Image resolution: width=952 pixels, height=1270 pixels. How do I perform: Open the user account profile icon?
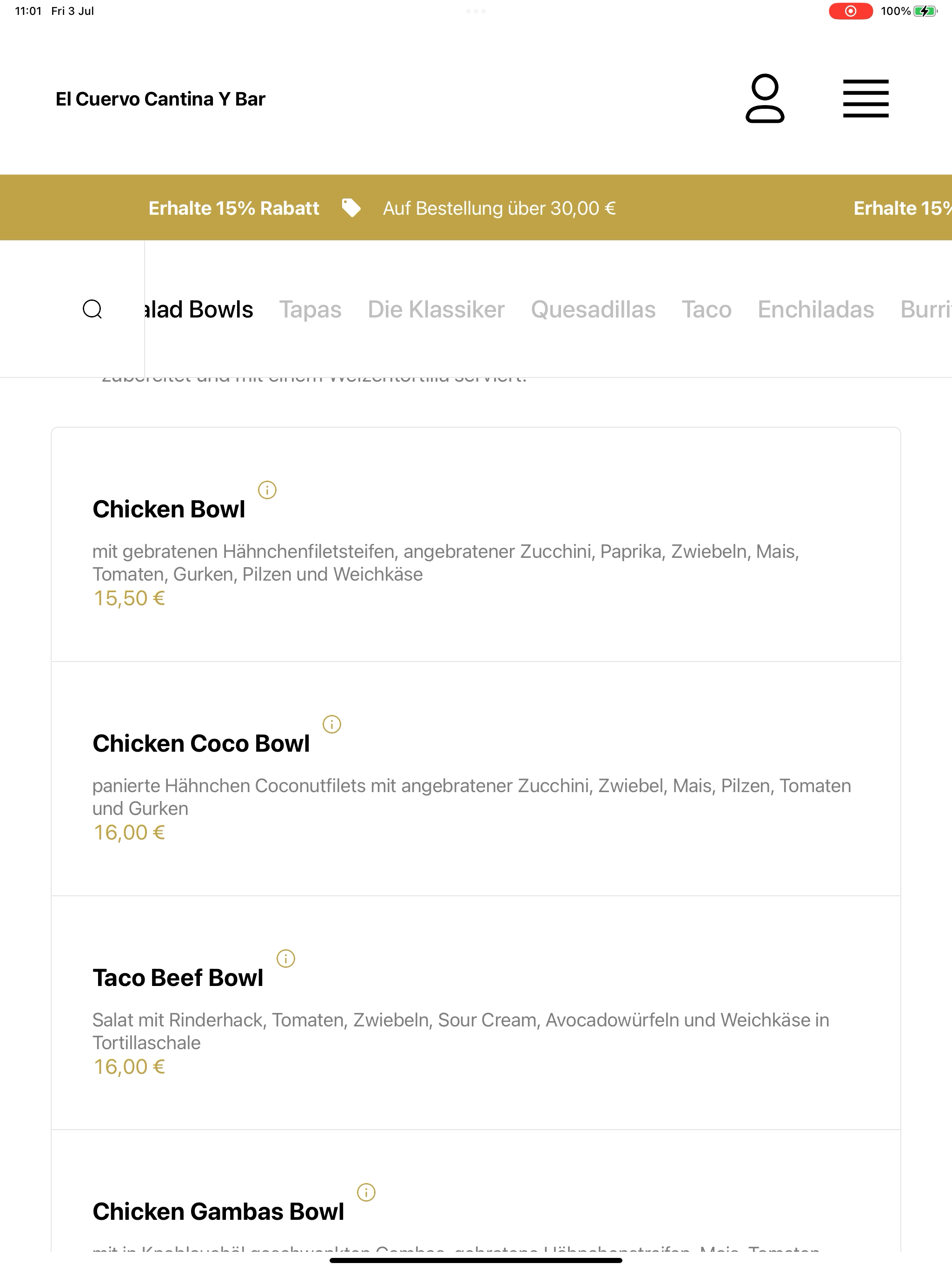[x=765, y=98]
